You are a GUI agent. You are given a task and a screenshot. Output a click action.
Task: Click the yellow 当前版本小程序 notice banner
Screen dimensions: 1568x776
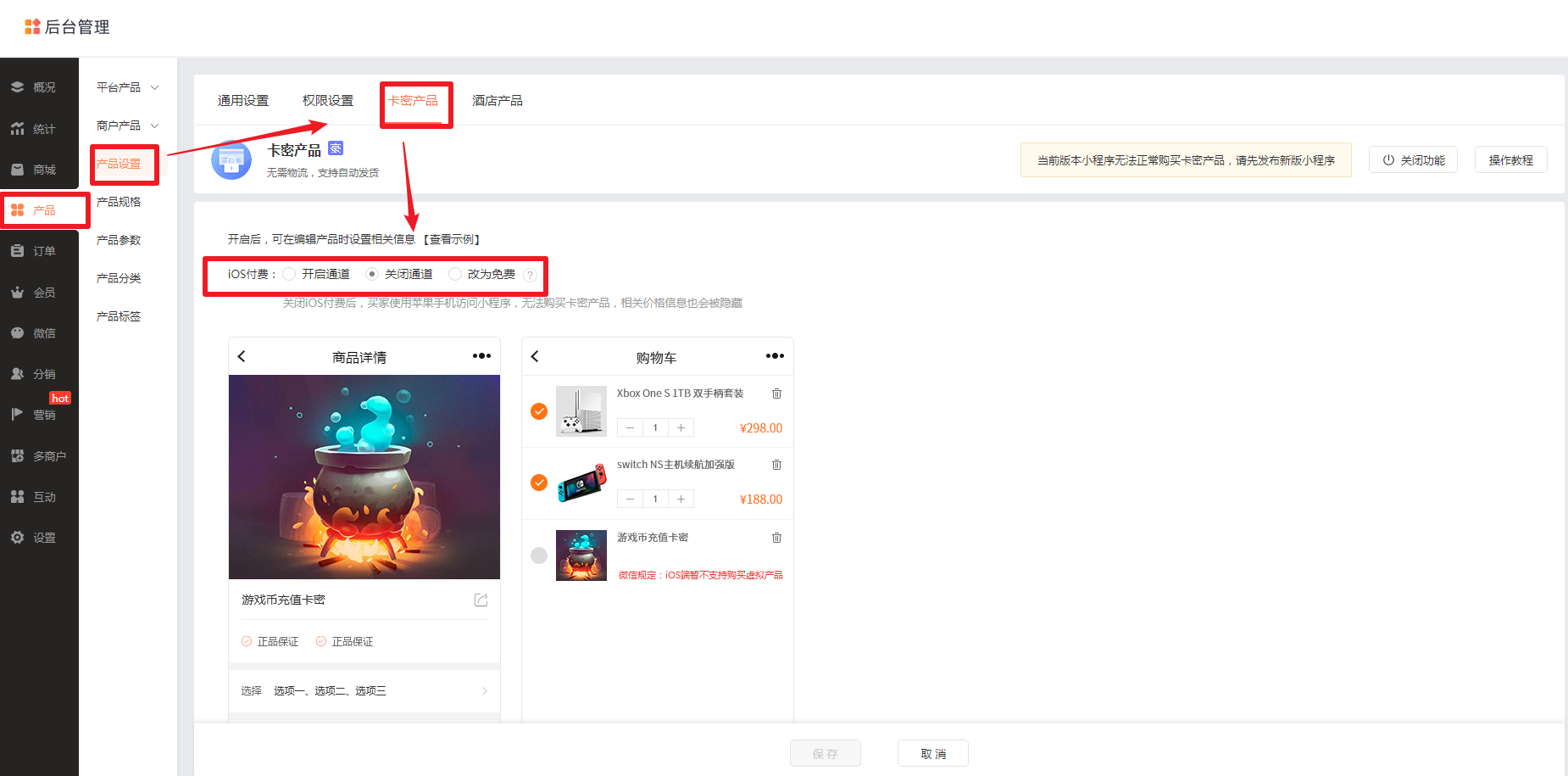coord(1186,159)
